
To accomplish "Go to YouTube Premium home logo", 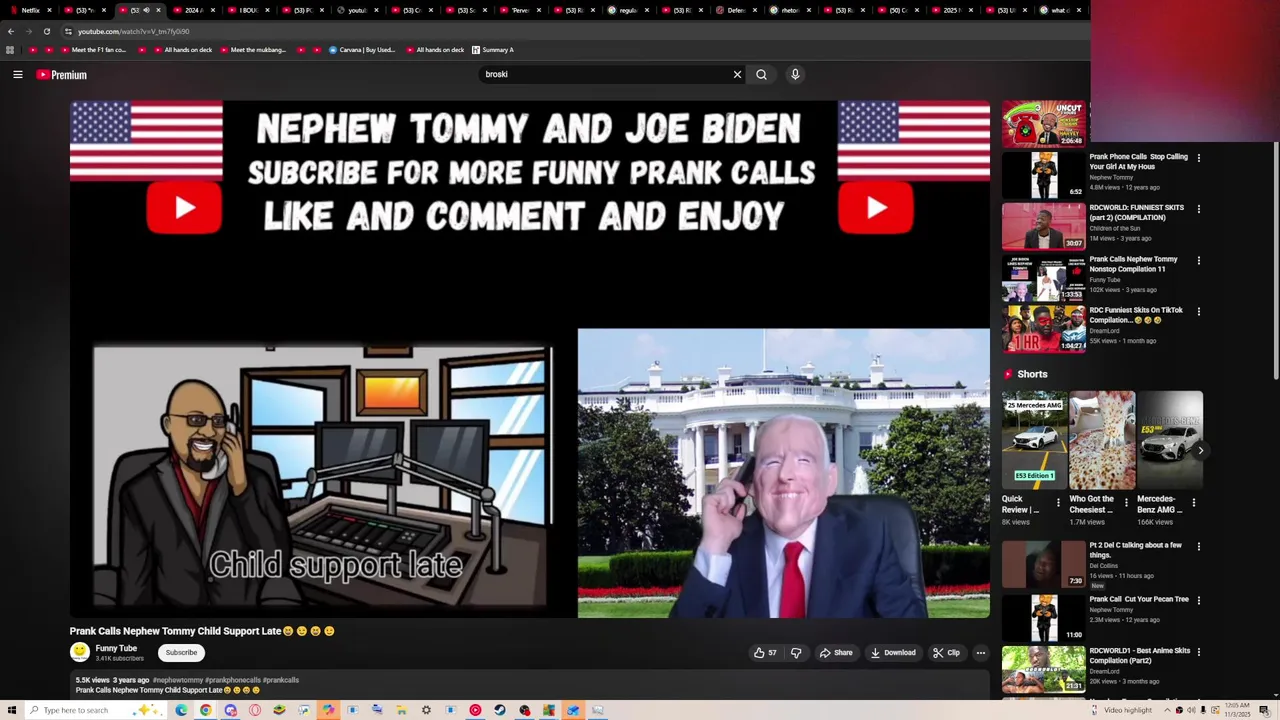I will pyautogui.click(x=62, y=75).
